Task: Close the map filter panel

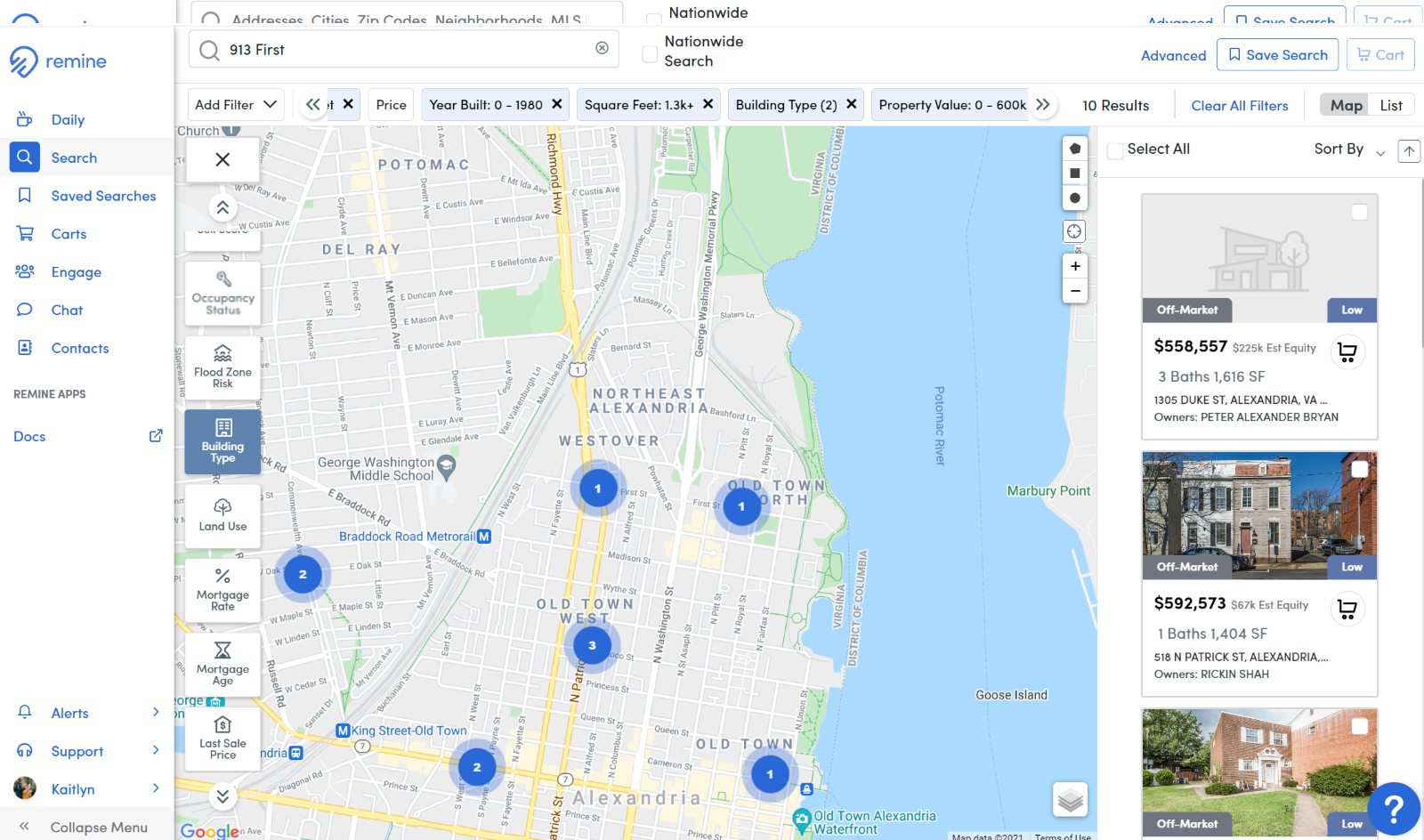Action: click(222, 159)
